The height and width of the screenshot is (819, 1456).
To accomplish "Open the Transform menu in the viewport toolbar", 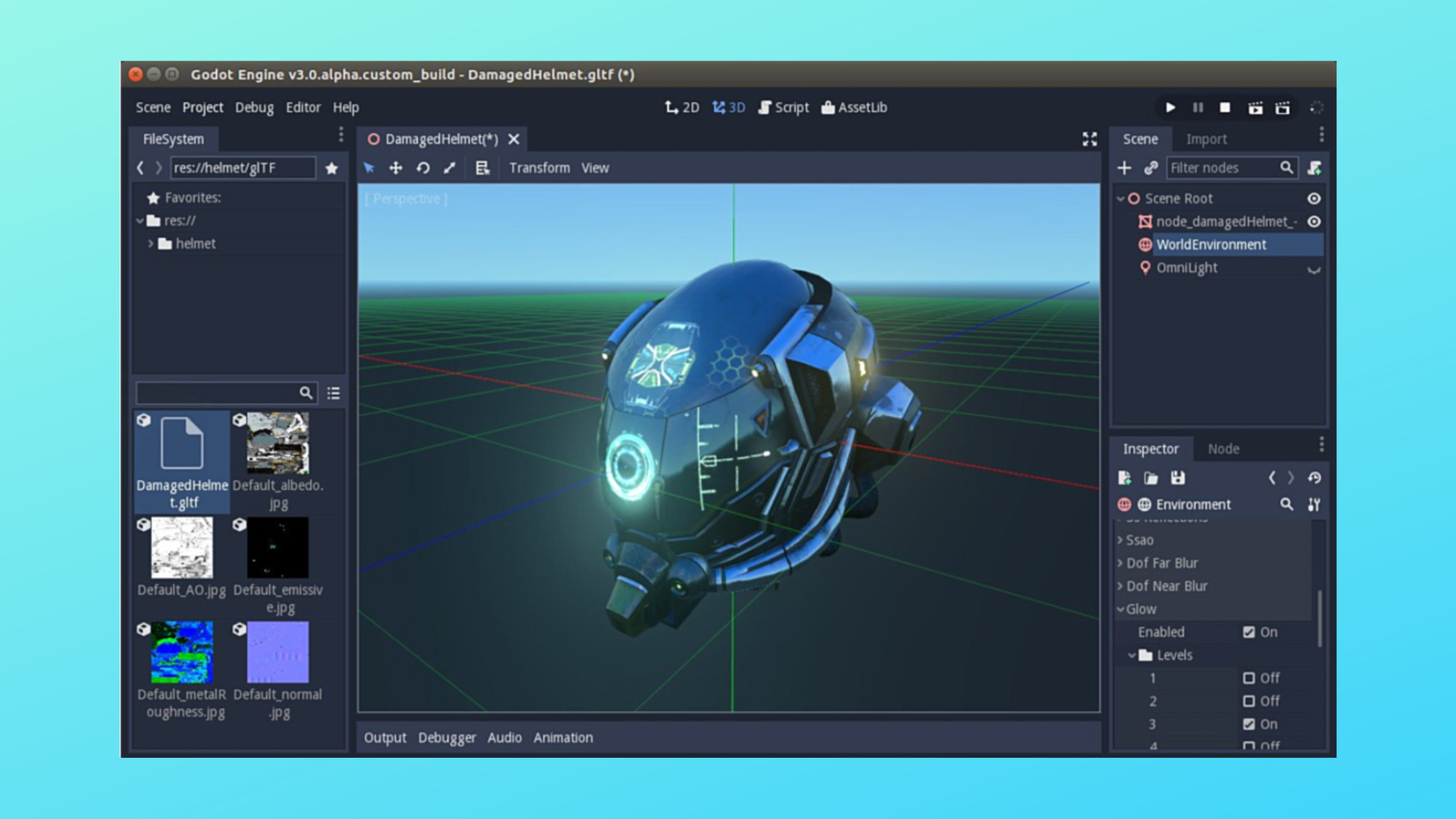I will [x=539, y=168].
